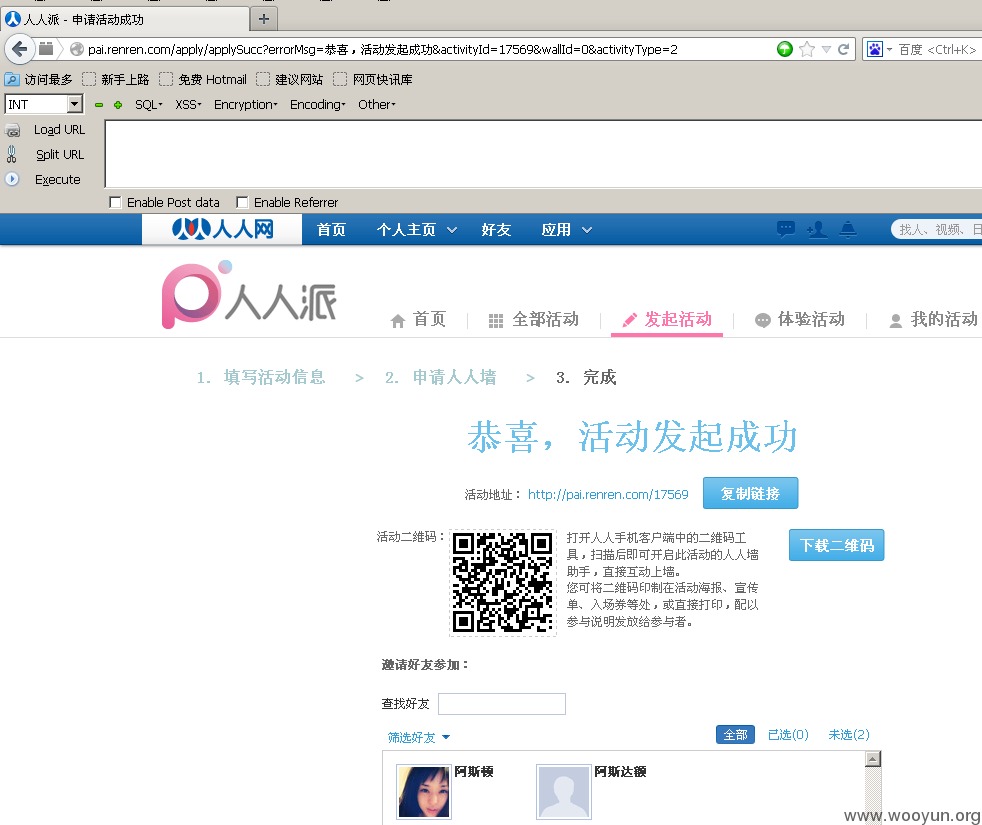Viewport: 982px width, 825px height.
Task: Show 未选(2) unselected friends
Action: [x=849, y=735]
